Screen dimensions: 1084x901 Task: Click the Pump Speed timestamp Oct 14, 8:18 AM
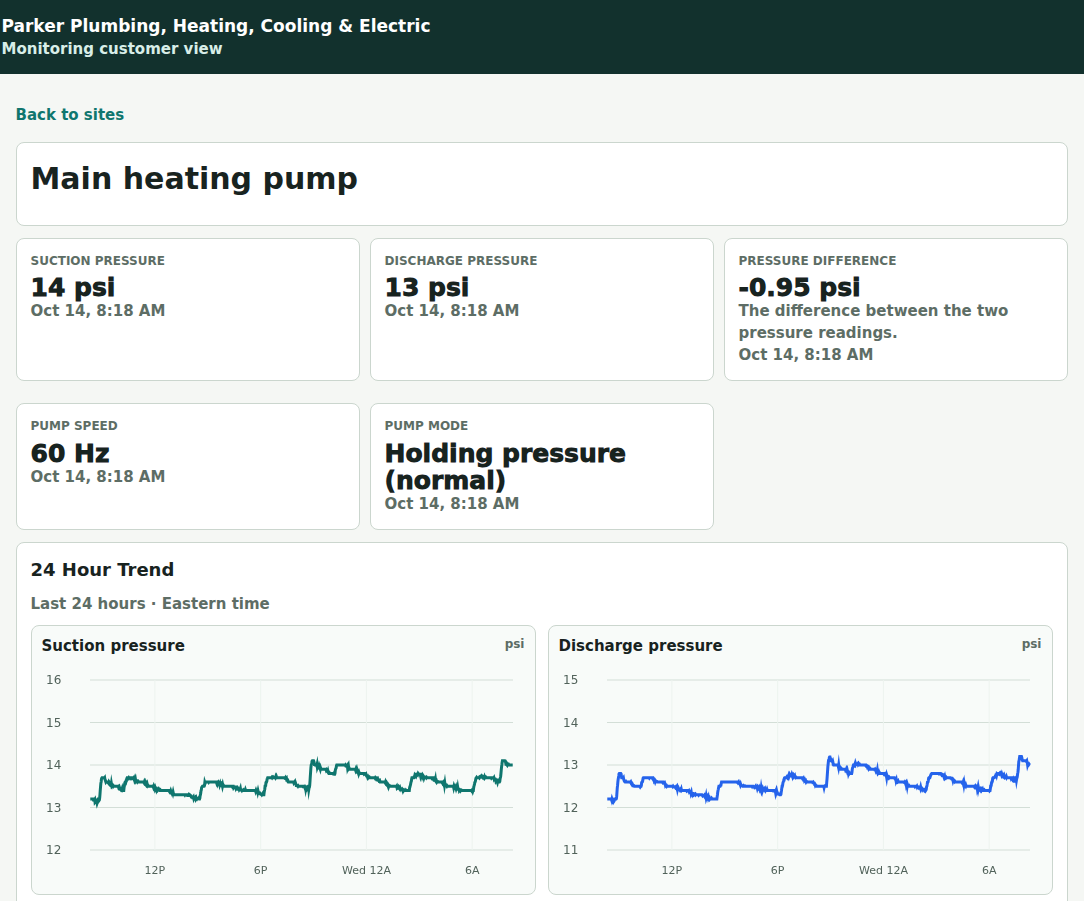(97, 476)
